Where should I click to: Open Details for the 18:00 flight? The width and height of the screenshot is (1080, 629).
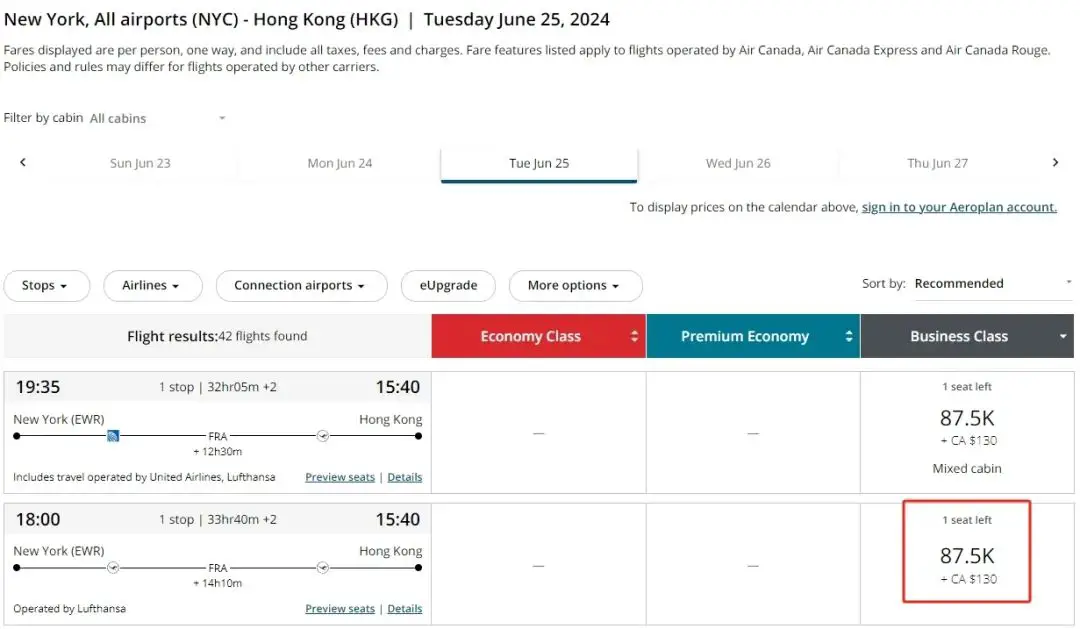pyautogui.click(x=405, y=609)
